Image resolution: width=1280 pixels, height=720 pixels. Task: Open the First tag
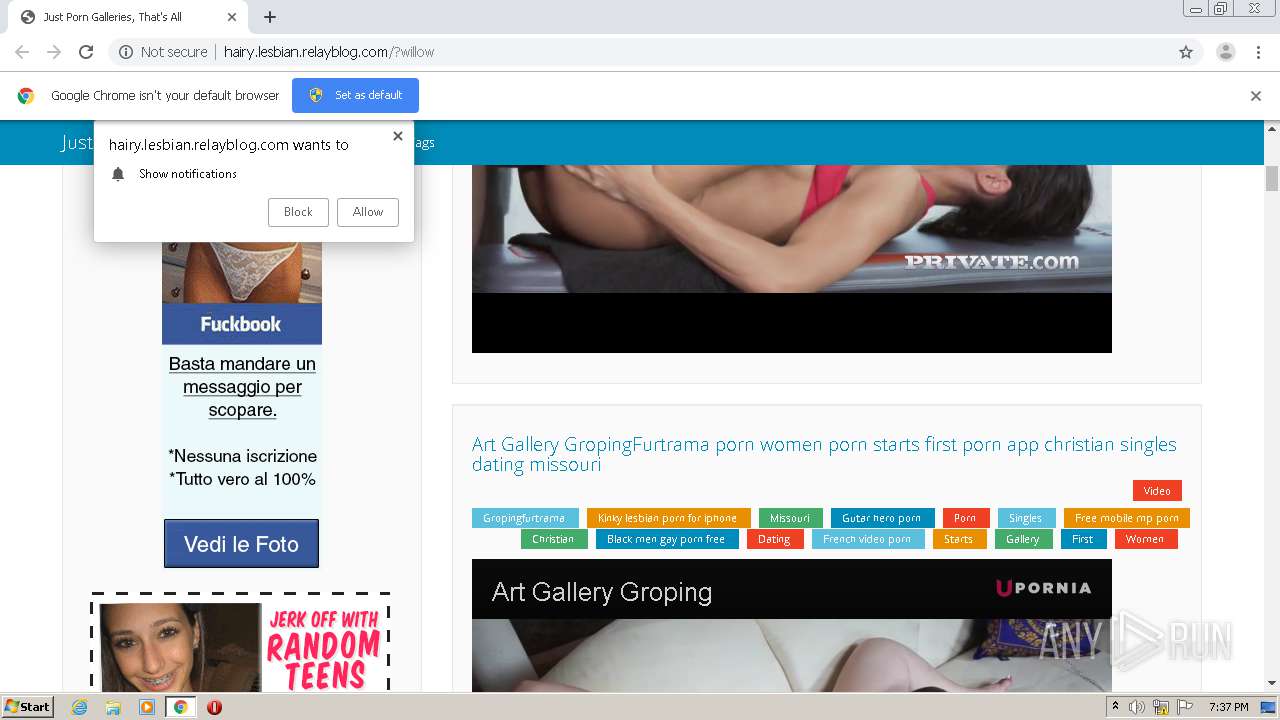tap(1083, 539)
